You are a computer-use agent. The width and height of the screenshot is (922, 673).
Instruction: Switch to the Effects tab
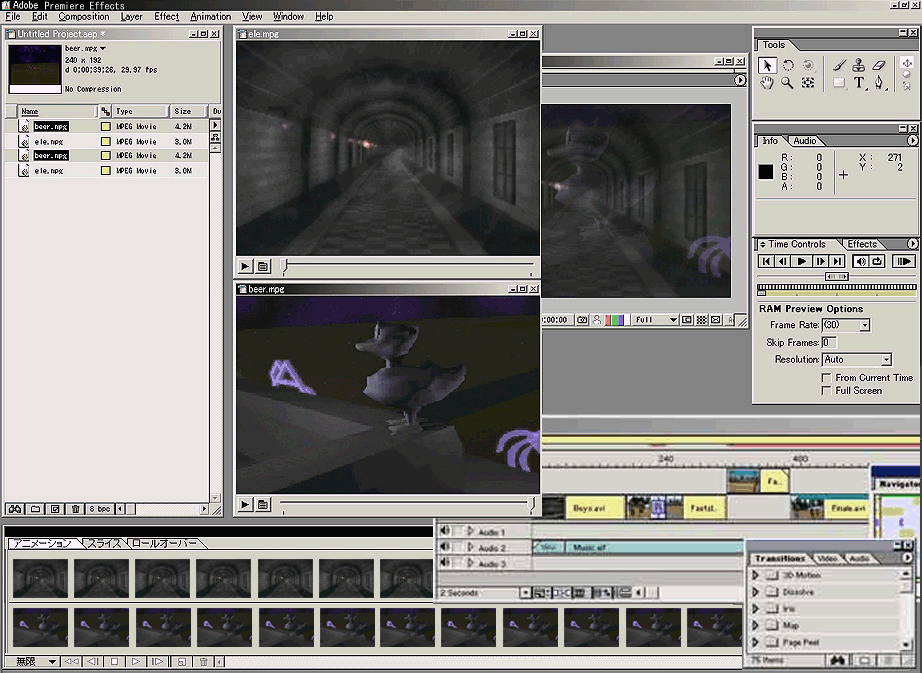pyautogui.click(x=862, y=244)
